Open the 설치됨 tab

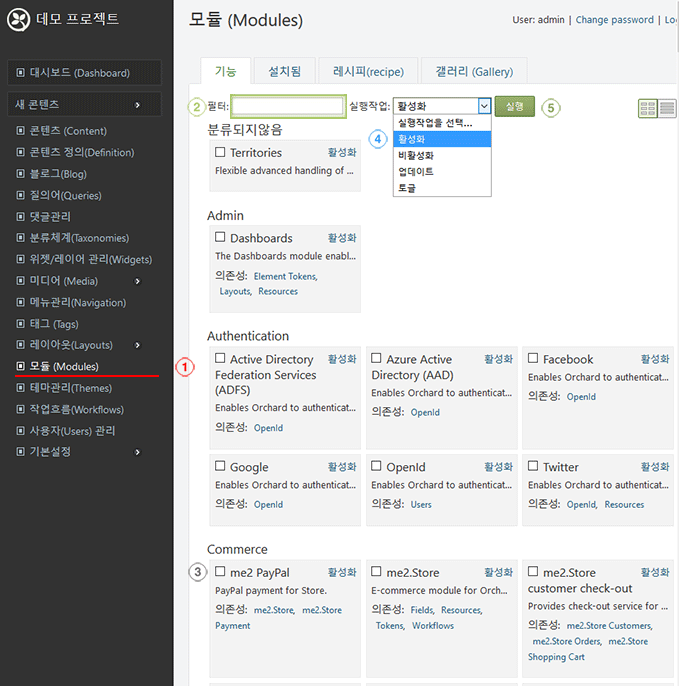click(284, 71)
